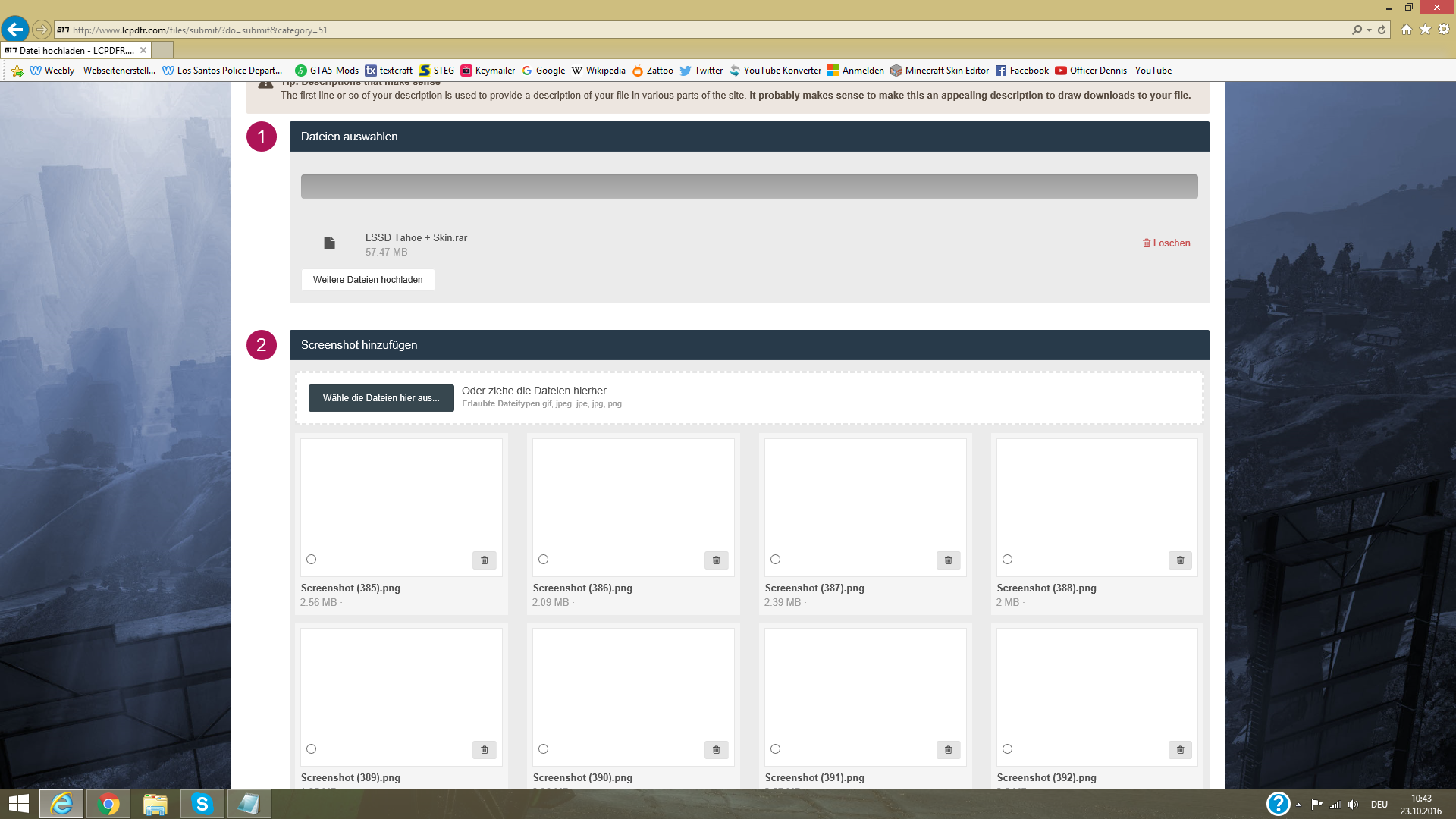This screenshot has height=819, width=1456.
Task: Open IE home page icon
Action: 1407,30
